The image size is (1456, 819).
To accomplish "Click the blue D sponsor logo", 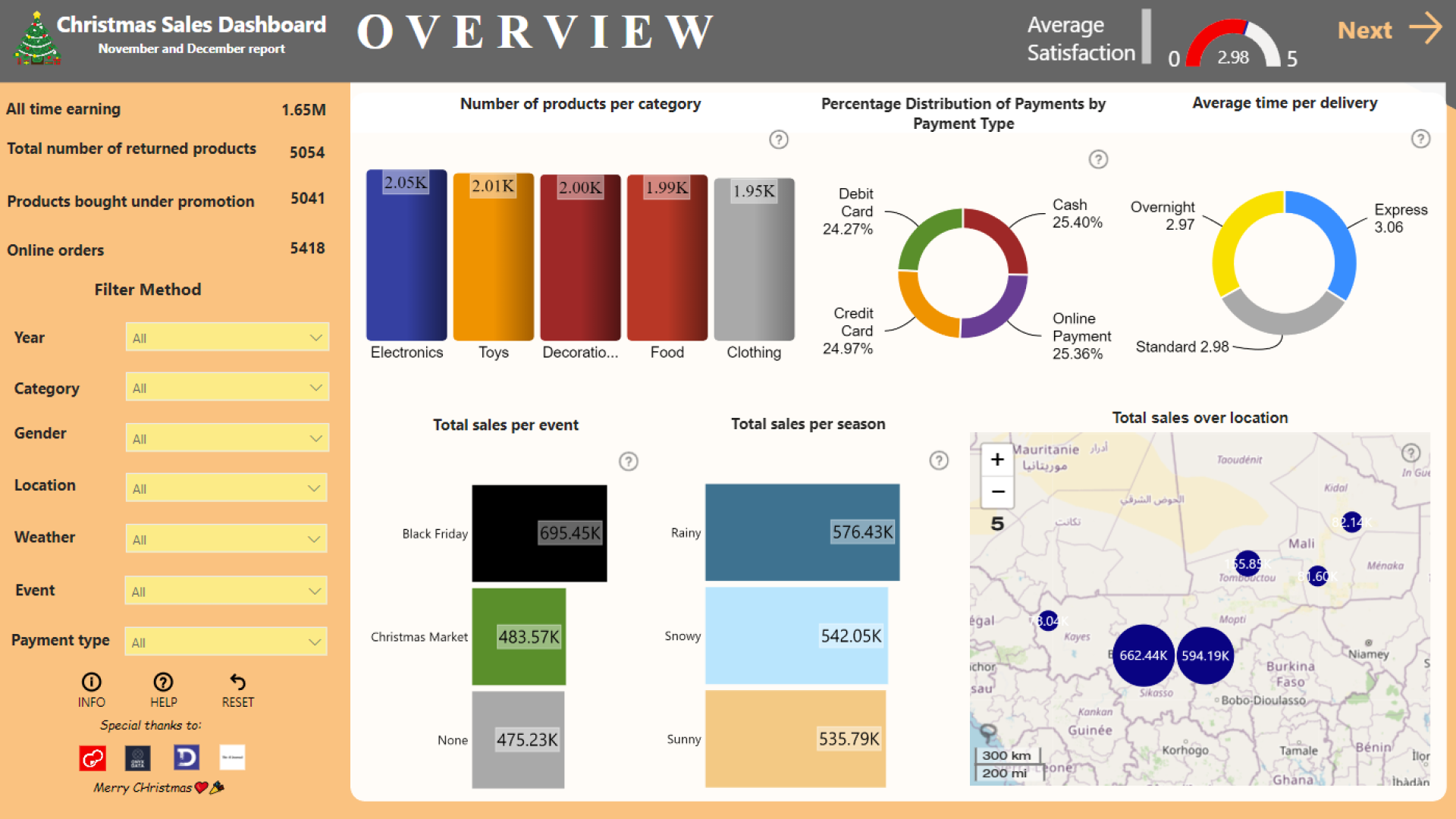I will 187,758.
